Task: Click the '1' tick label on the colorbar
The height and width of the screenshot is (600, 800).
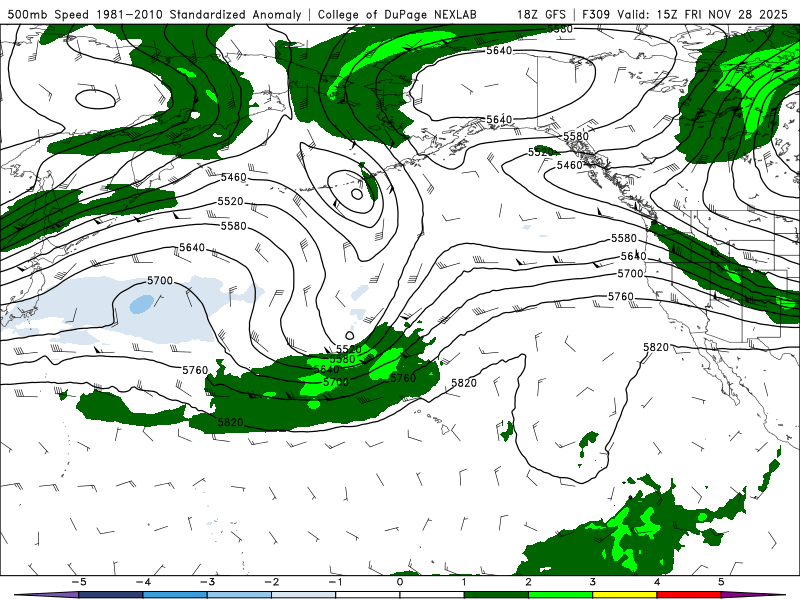Action: point(464,582)
